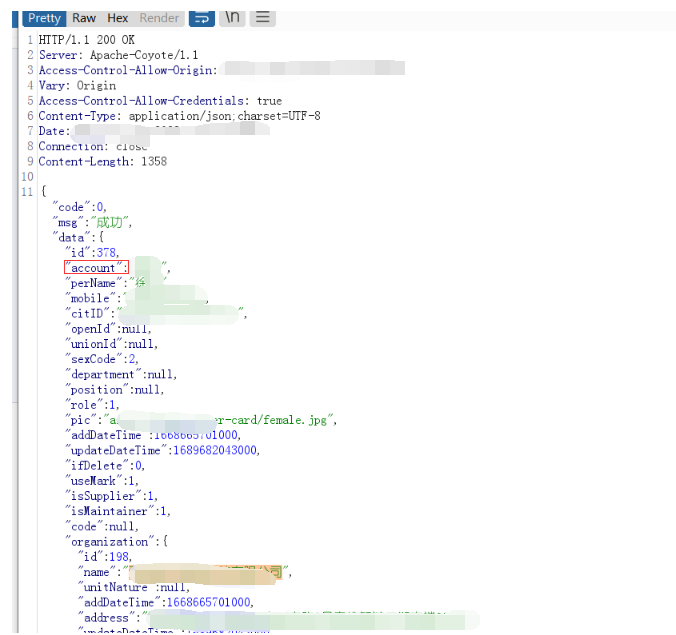Select the "department":null line

[x=121, y=374]
